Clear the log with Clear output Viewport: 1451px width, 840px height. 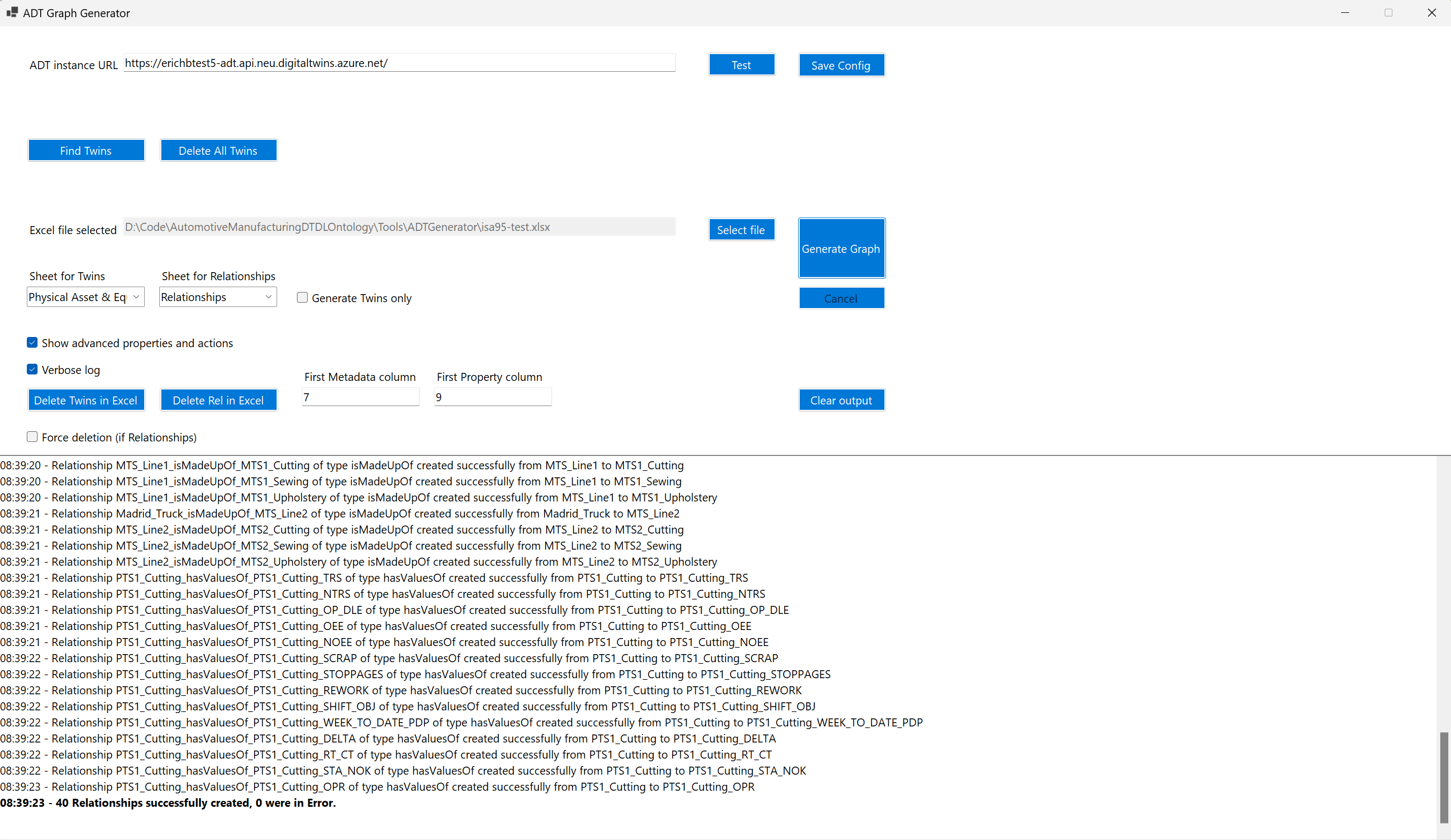click(x=840, y=400)
